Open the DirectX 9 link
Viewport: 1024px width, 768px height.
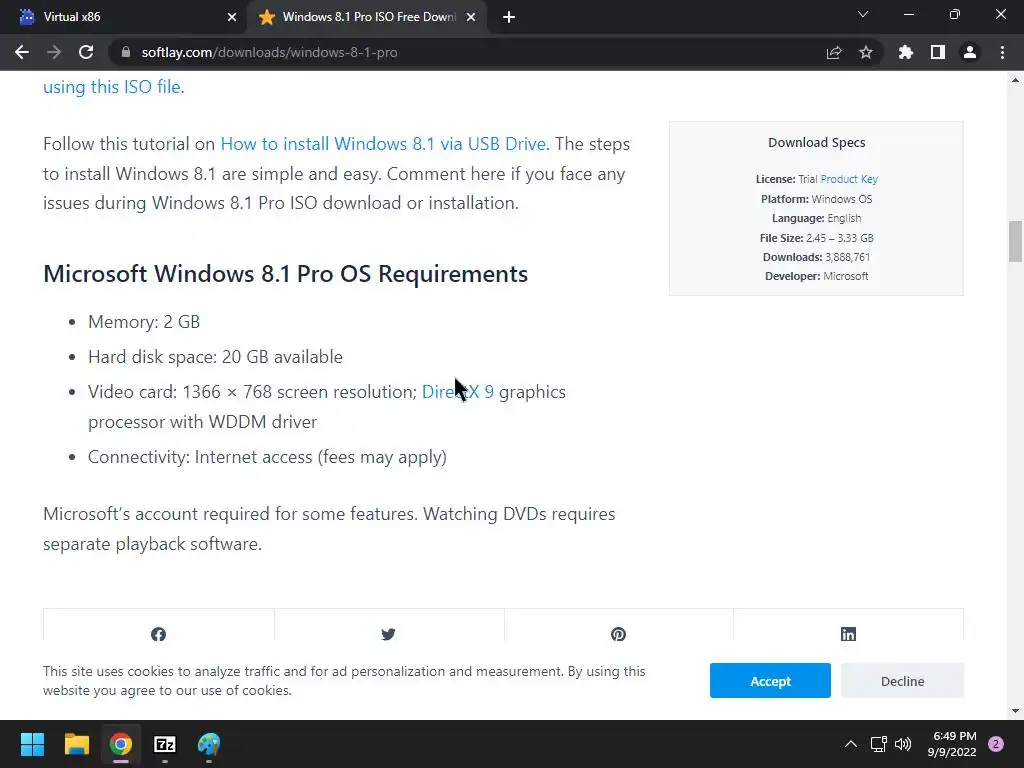458,392
